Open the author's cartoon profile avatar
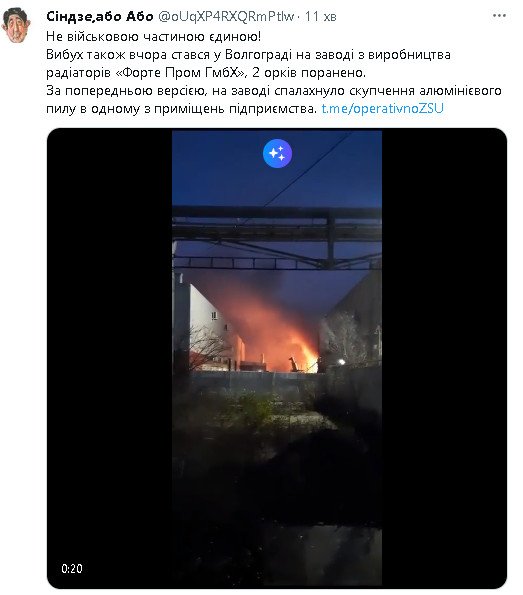The height and width of the screenshot is (595, 523). click(16, 25)
